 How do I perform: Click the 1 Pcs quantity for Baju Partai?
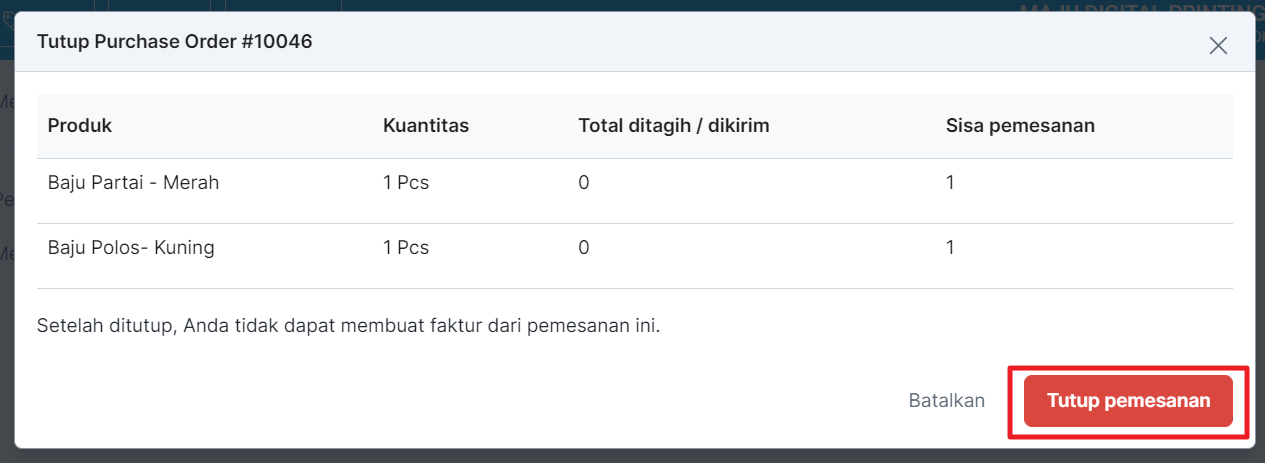click(x=406, y=183)
